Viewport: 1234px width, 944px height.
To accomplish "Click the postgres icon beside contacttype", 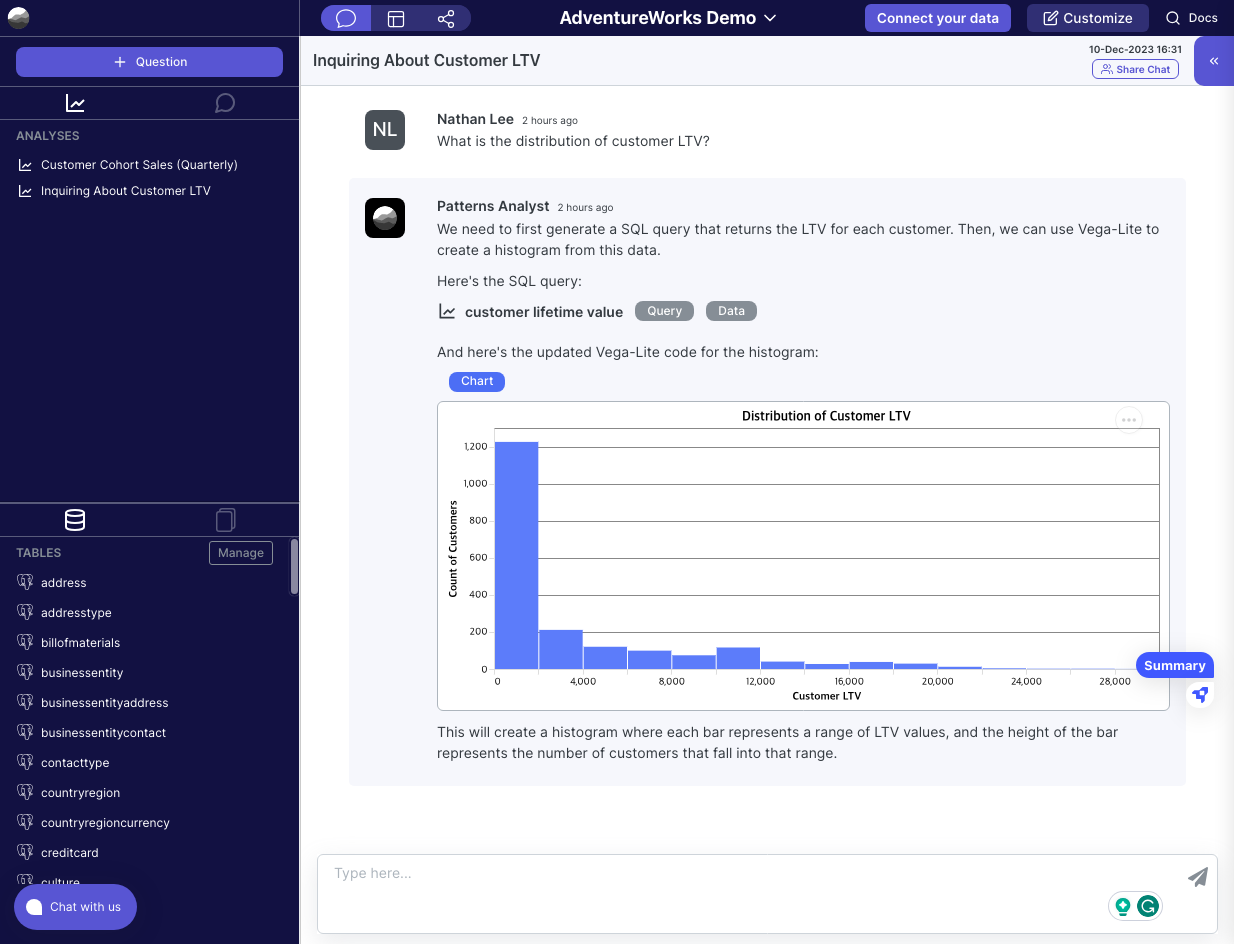I will (x=26, y=762).
